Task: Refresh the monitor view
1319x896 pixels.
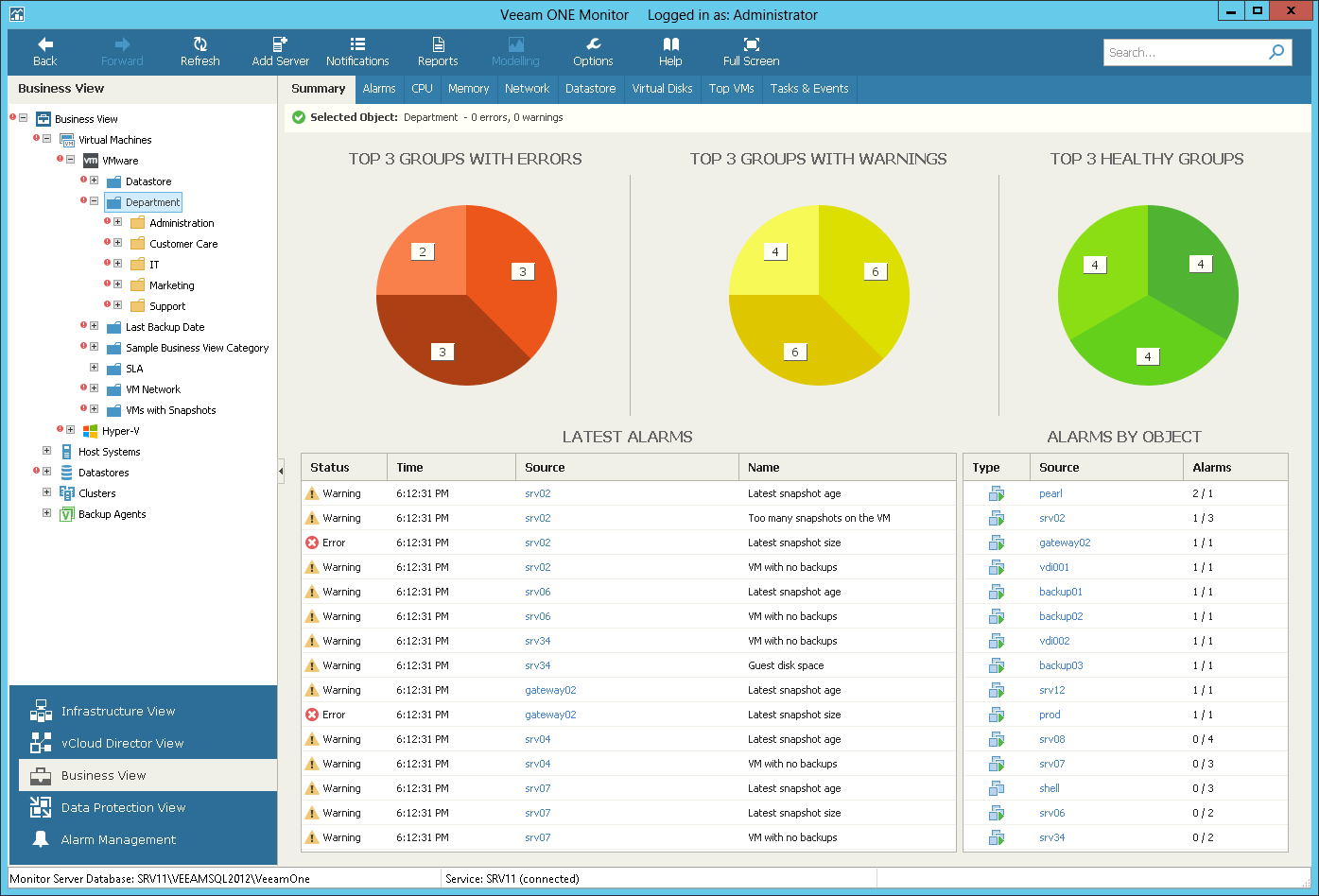Action: click(x=200, y=52)
